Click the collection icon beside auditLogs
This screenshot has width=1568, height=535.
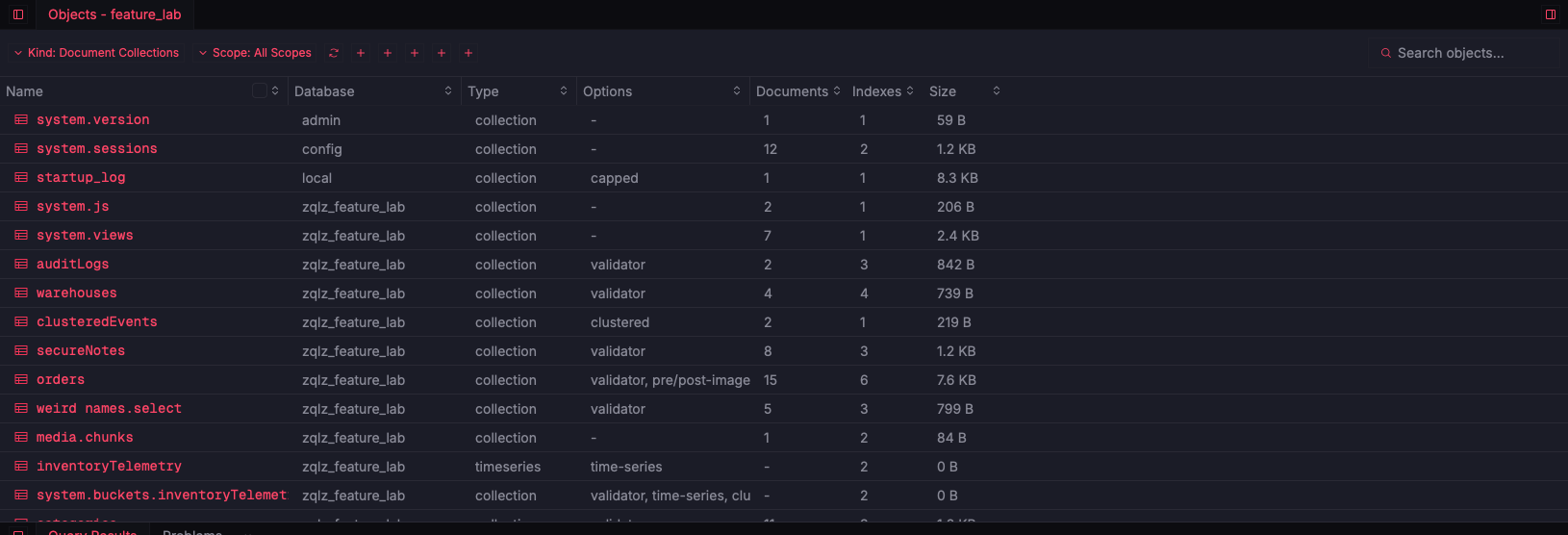[x=21, y=265]
